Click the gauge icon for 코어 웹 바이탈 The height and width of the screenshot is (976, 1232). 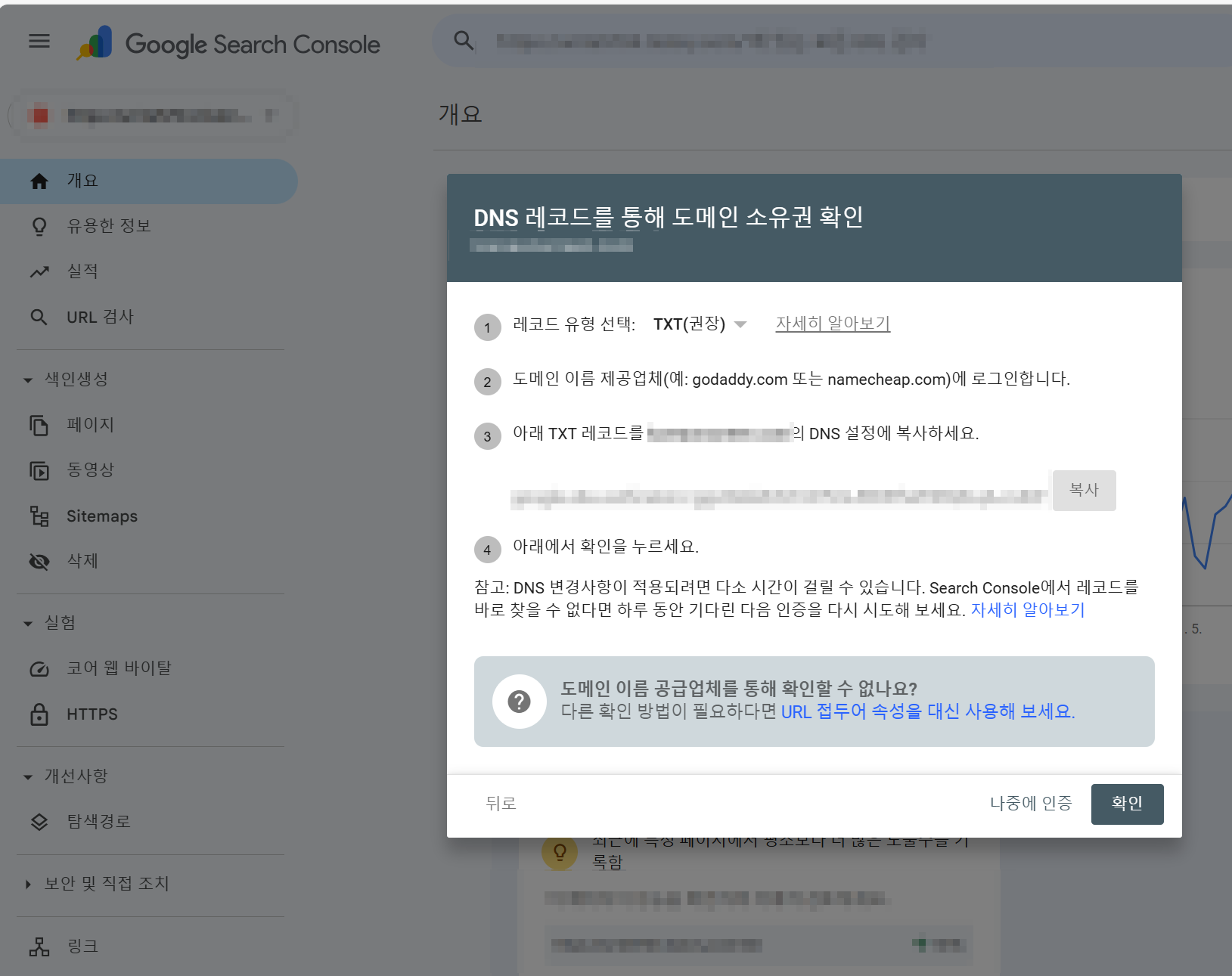[x=39, y=669]
